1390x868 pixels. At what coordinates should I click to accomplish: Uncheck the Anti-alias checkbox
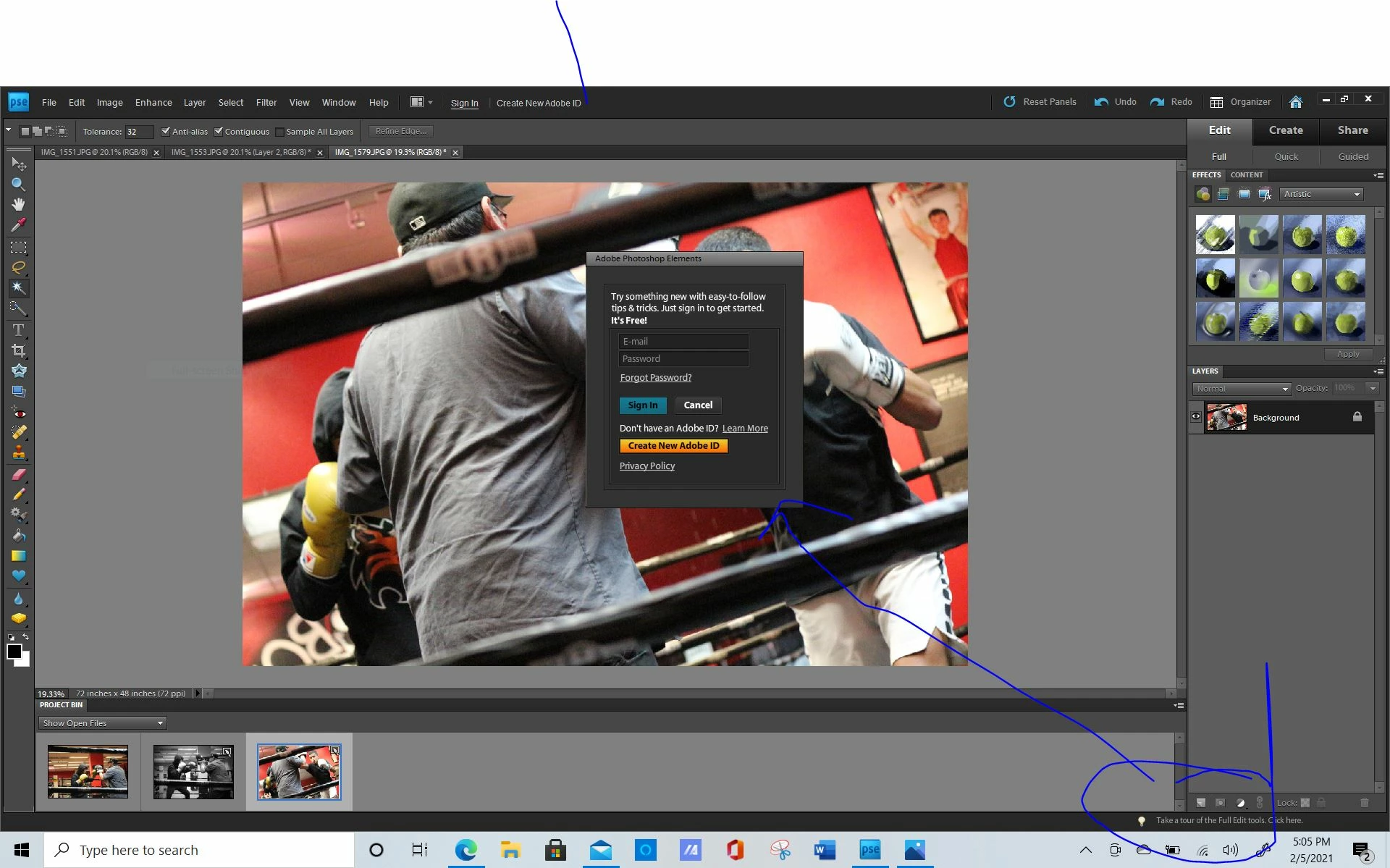[166, 132]
